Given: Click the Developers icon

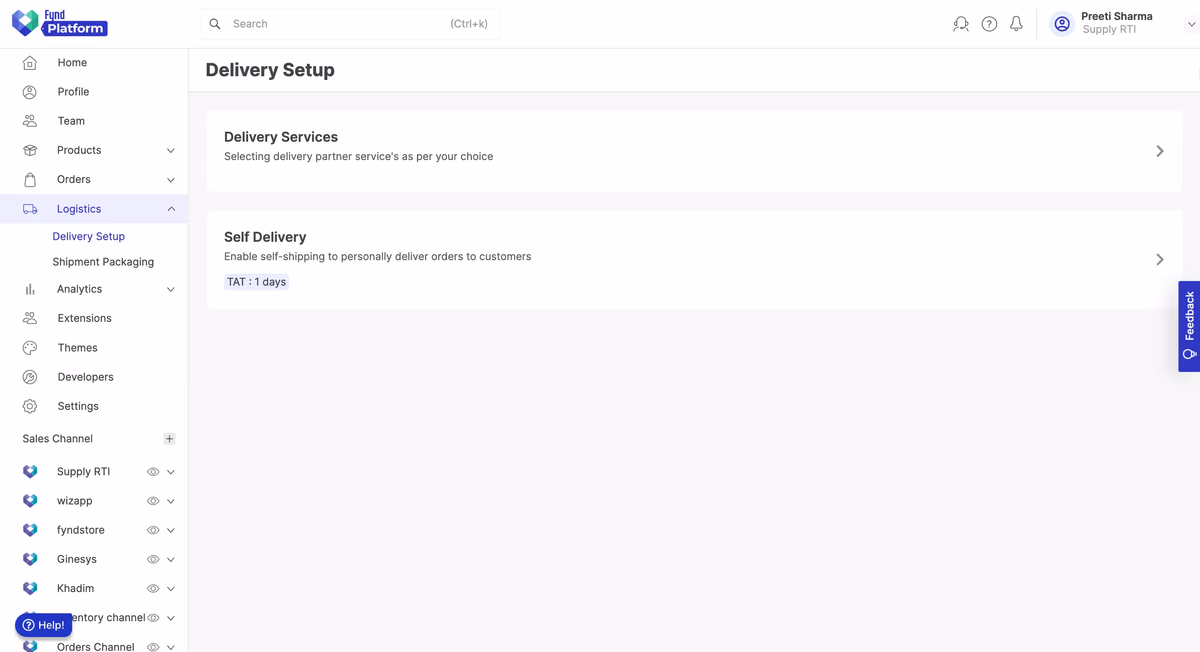Looking at the screenshot, I should pos(30,377).
